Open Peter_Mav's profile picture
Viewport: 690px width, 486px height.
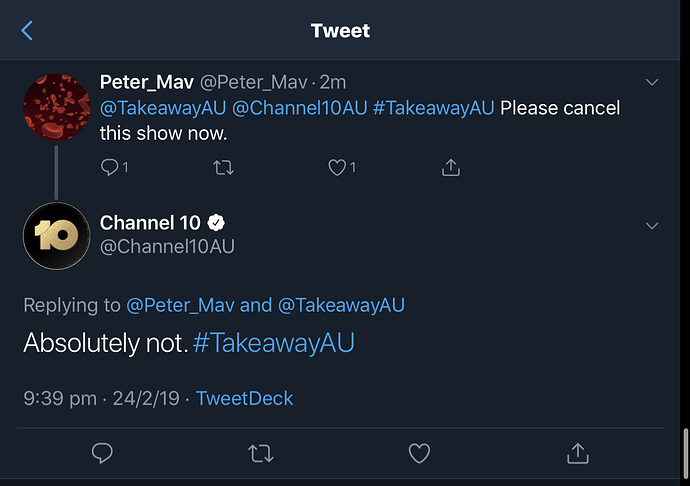(57, 108)
